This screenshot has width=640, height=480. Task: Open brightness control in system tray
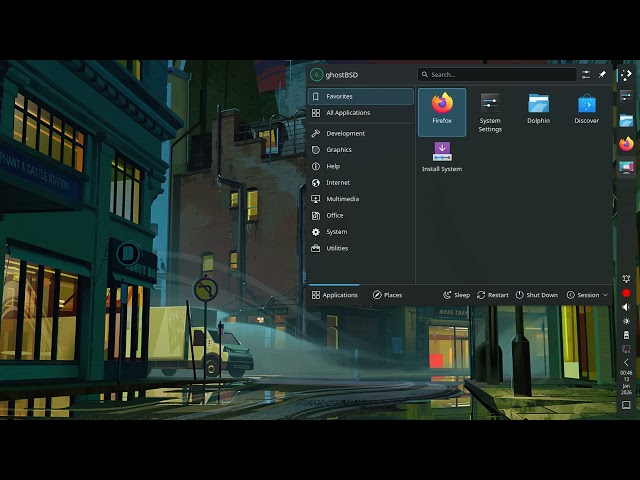click(x=626, y=321)
